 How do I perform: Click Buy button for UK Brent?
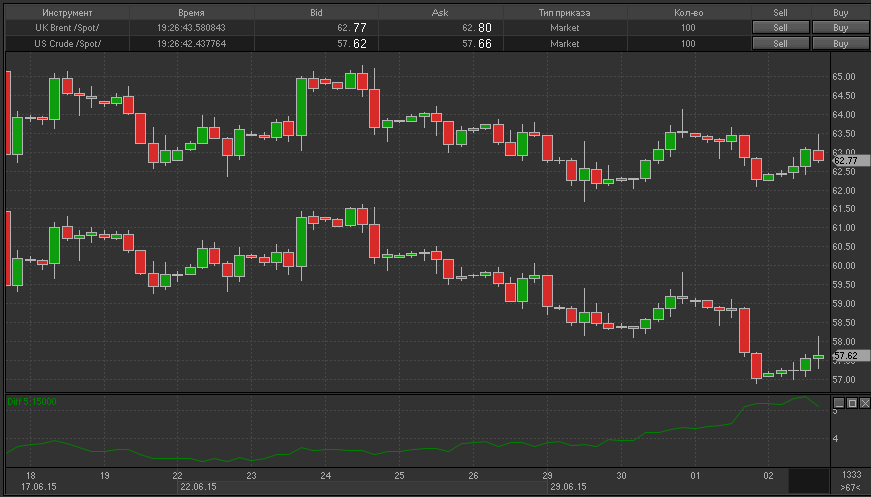(x=840, y=28)
